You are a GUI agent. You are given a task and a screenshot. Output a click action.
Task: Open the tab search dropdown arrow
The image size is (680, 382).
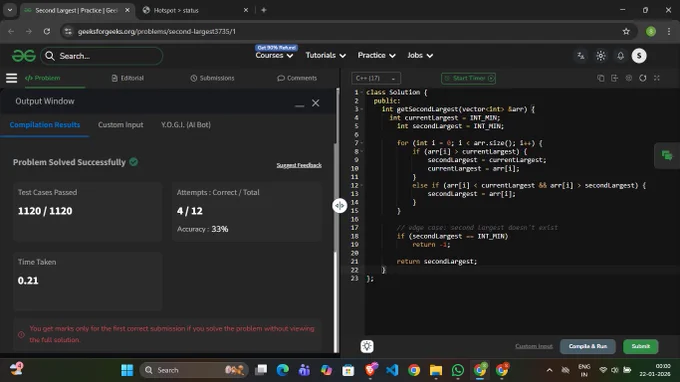coord(10,10)
